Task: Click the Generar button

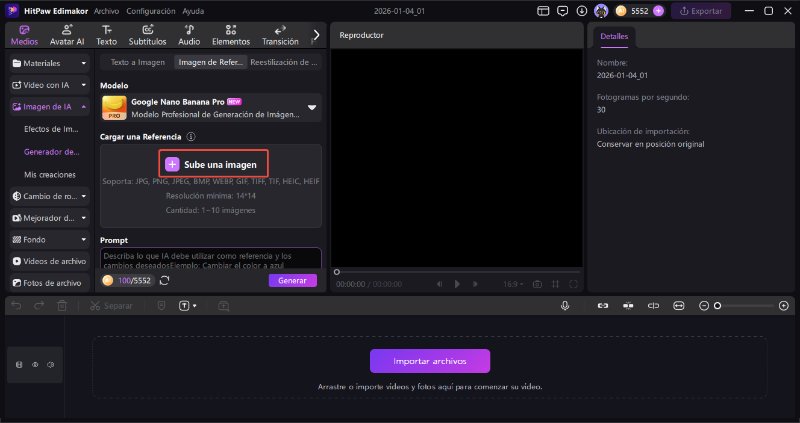Action: click(292, 281)
